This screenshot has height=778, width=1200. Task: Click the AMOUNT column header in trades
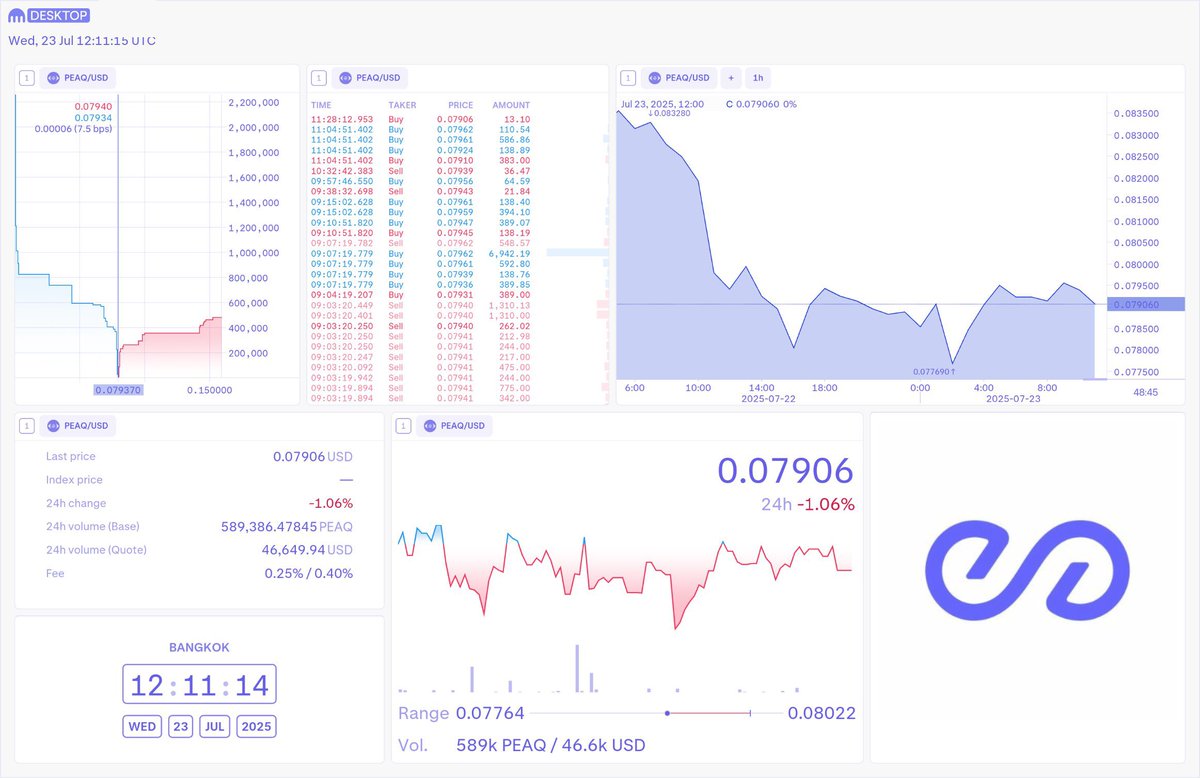[x=511, y=105]
